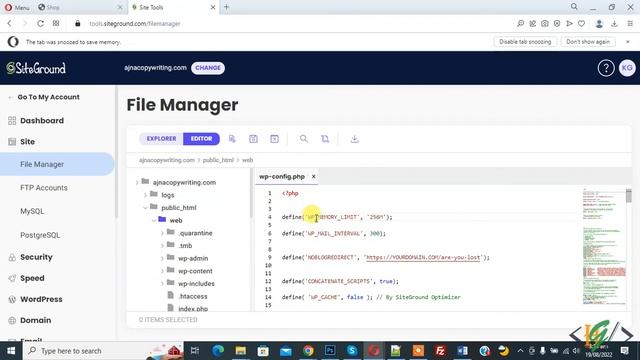Open the WordPress section in sidebar
This screenshot has width=640, height=360.
tap(41, 299)
